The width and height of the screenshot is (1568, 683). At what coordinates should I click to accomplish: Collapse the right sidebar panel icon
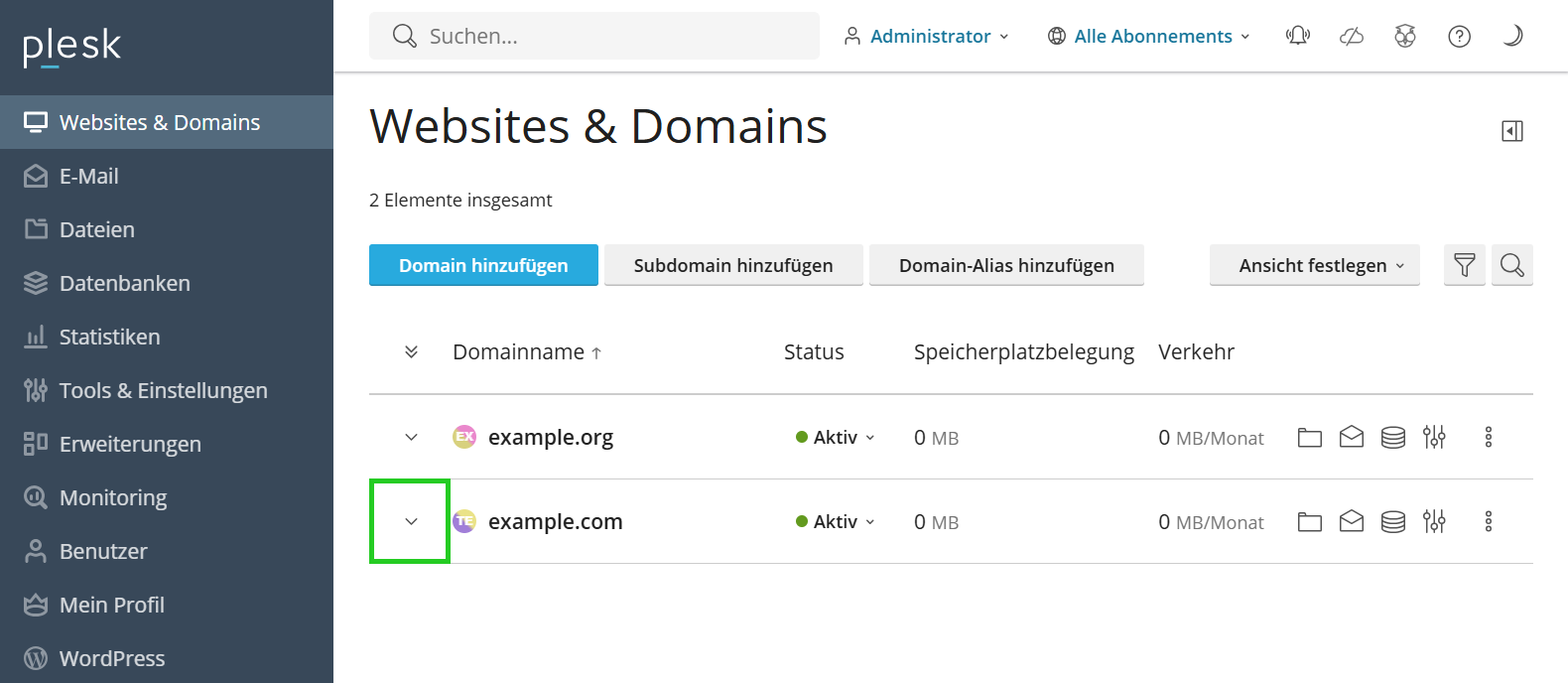(1512, 131)
